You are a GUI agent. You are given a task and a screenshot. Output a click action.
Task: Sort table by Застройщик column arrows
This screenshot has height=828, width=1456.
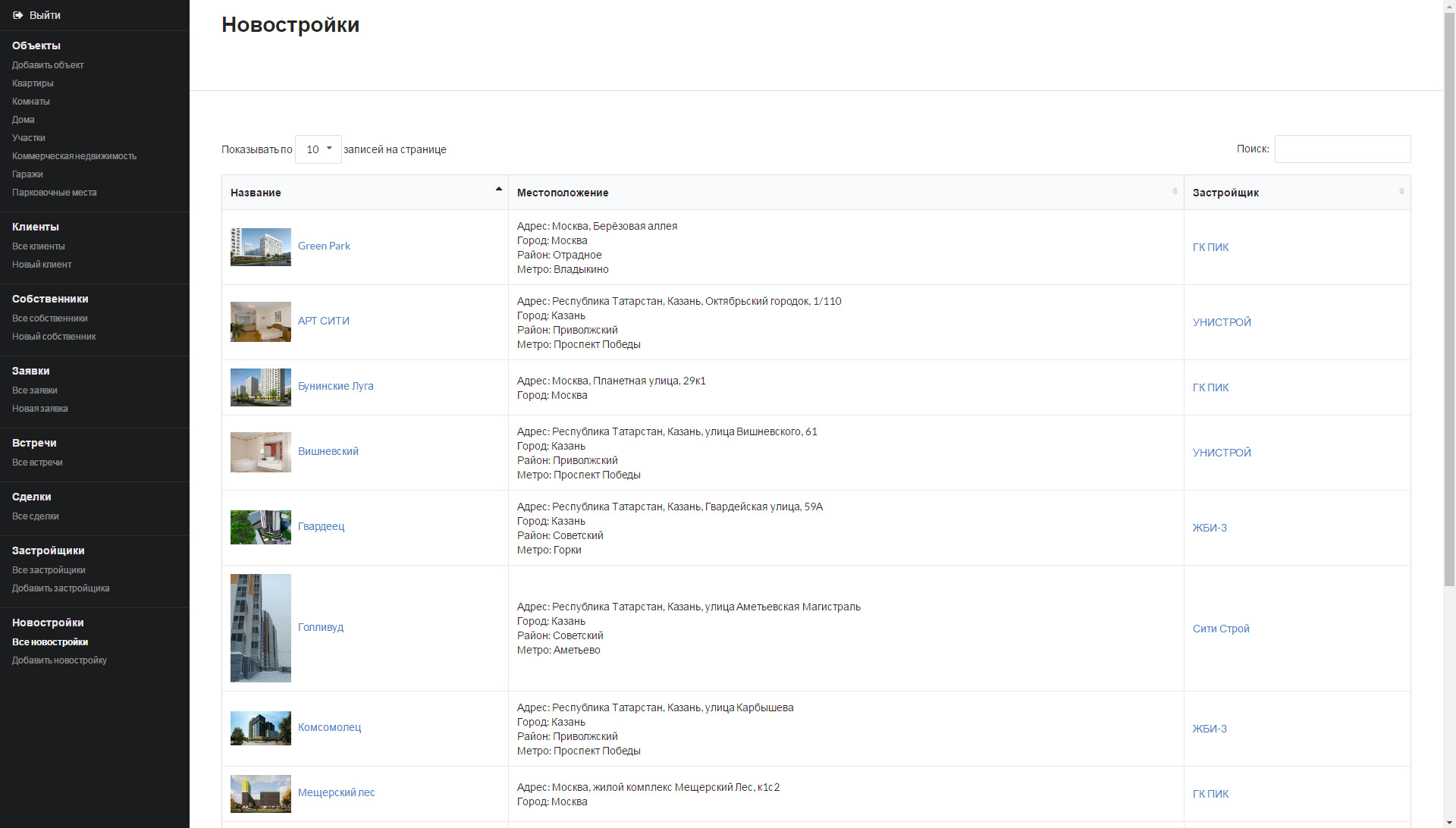pos(1401,192)
